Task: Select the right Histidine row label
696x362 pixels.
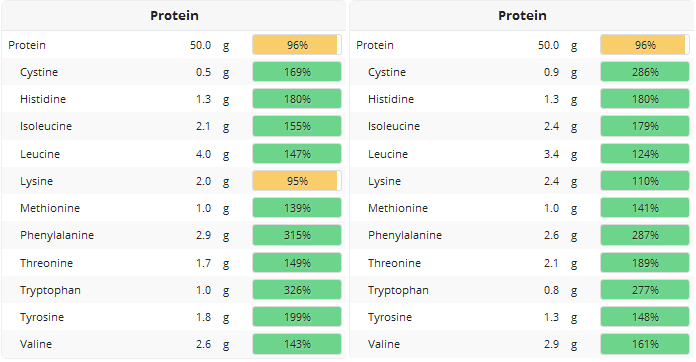Action: 391,99
